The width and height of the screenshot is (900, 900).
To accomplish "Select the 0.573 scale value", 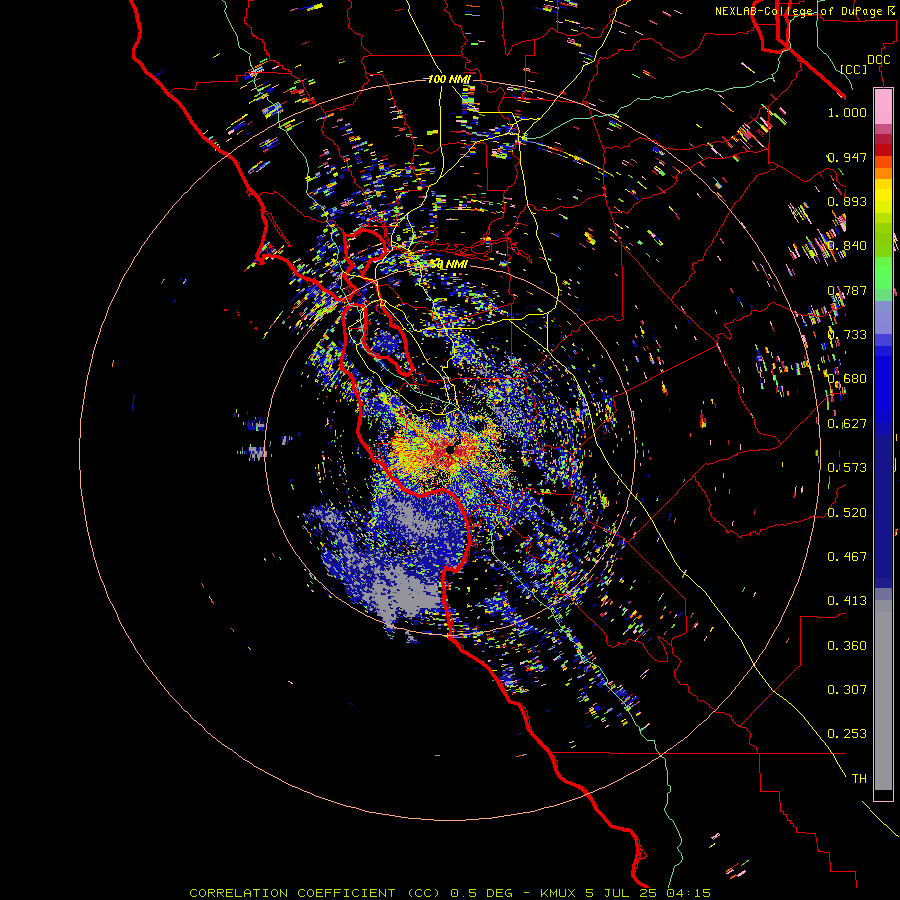I will point(847,468).
